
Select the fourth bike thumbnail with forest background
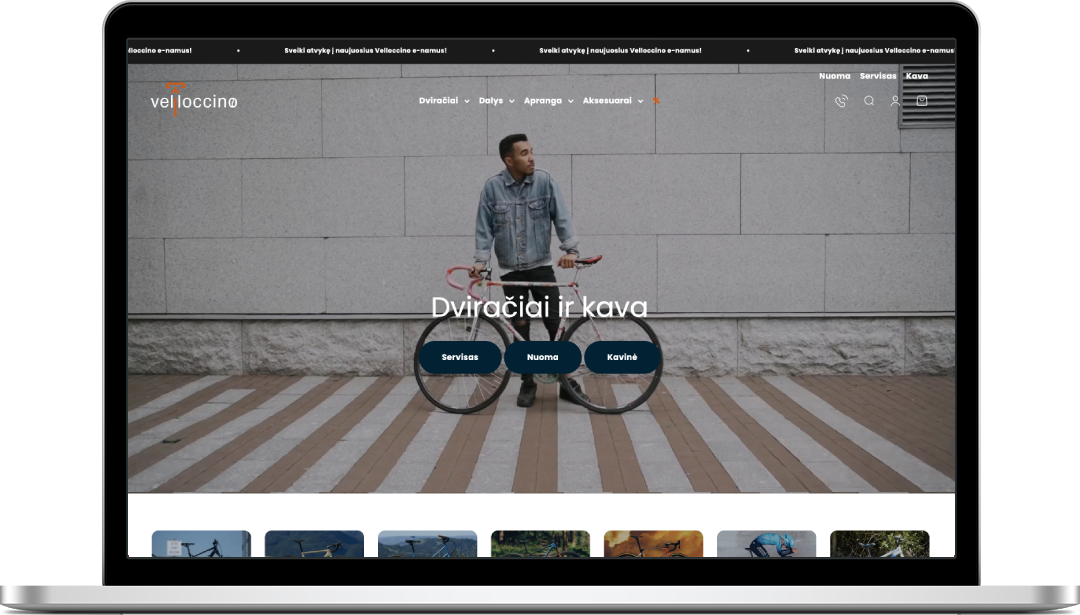pos(540,544)
